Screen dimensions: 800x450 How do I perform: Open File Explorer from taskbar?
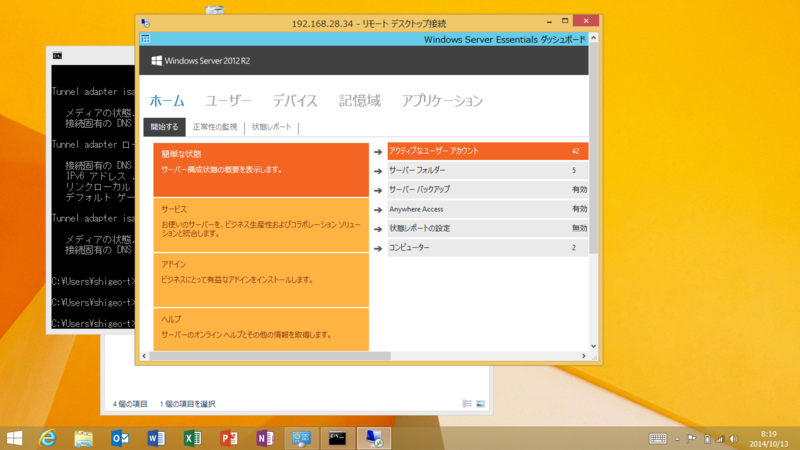tap(83, 438)
